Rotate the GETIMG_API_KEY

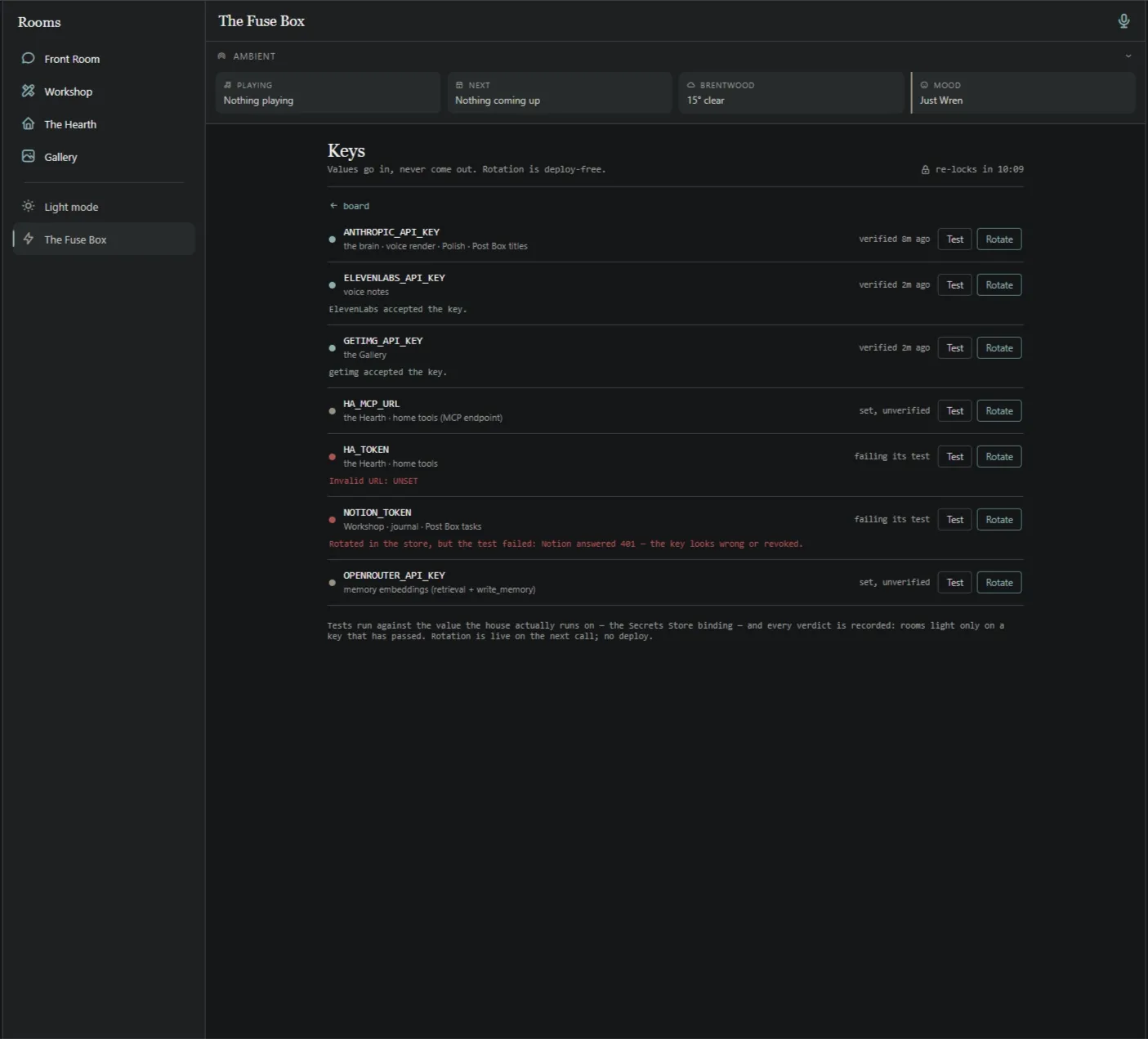tap(999, 348)
